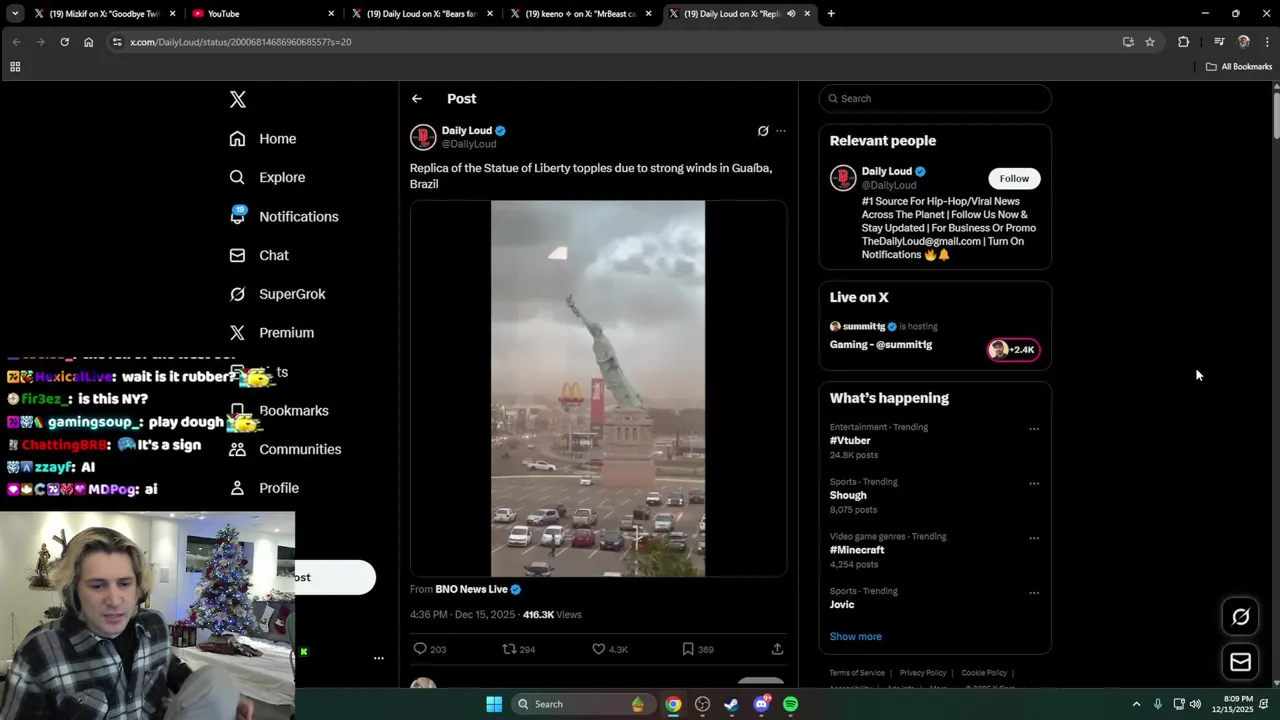Image resolution: width=1280 pixels, height=720 pixels.
Task: Click the share icon on the post
Action: 777,649
